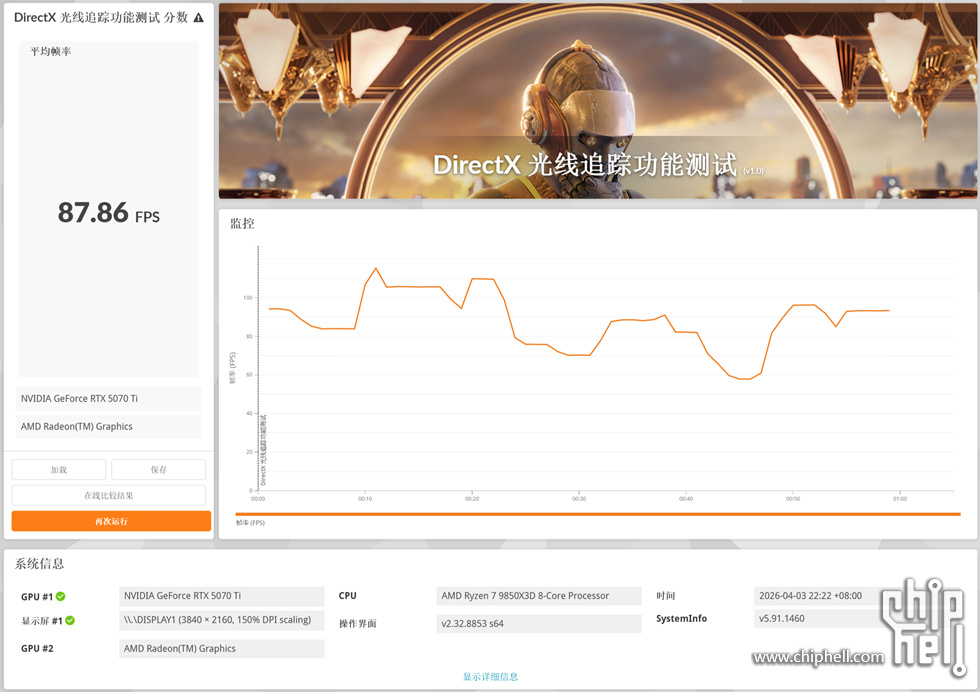Run the test again with 再次运行
This screenshot has height=692, width=980.
[111, 521]
